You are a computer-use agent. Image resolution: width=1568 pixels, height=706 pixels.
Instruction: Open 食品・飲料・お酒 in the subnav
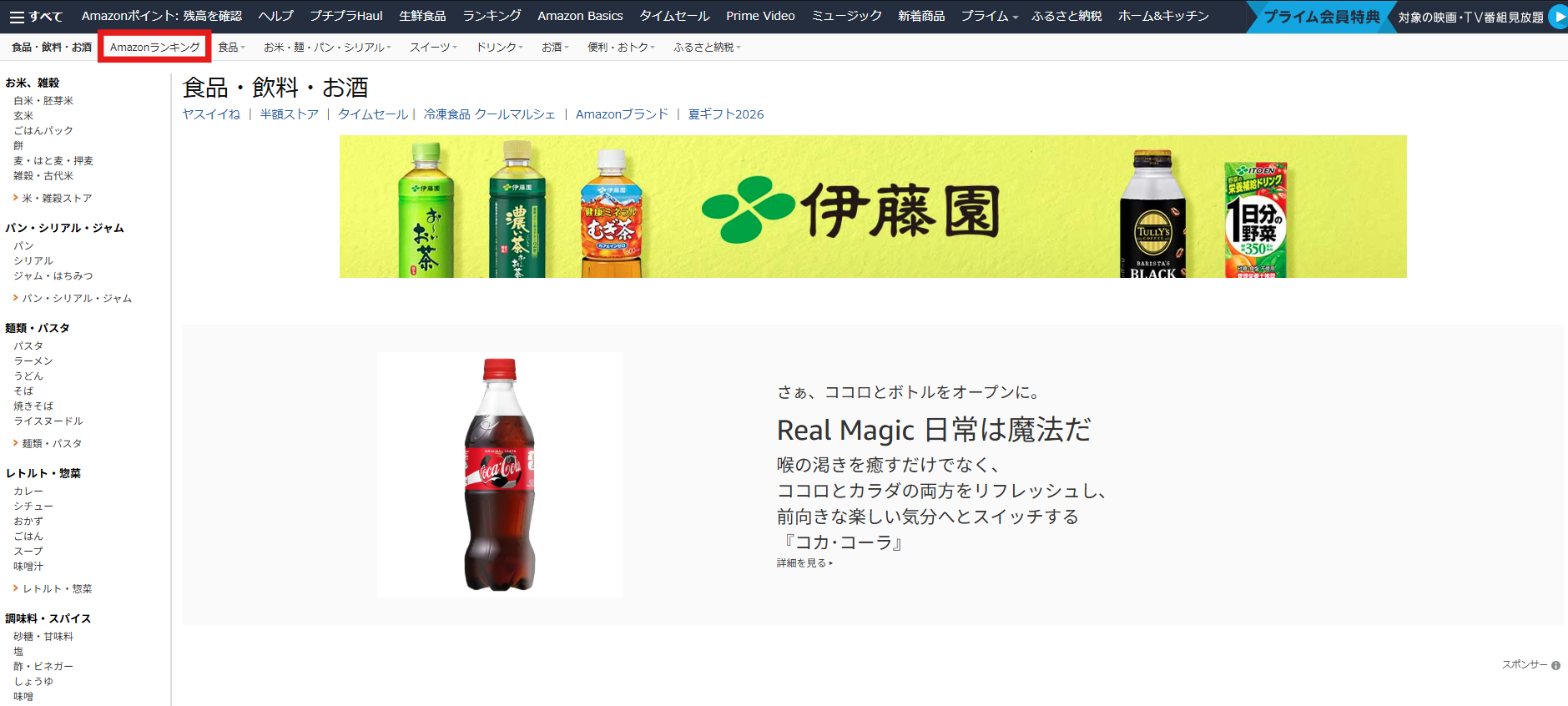(x=52, y=48)
